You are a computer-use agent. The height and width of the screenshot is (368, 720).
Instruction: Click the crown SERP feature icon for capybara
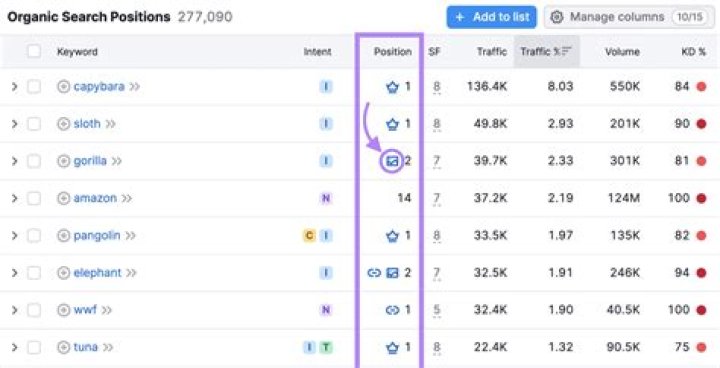pyautogui.click(x=392, y=87)
